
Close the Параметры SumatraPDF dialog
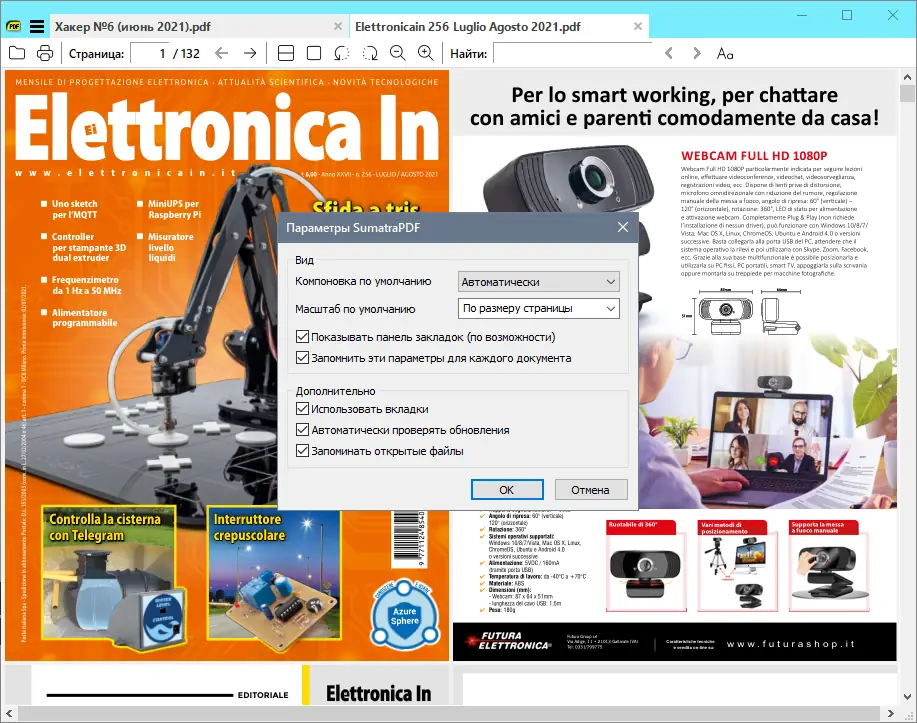pos(623,227)
